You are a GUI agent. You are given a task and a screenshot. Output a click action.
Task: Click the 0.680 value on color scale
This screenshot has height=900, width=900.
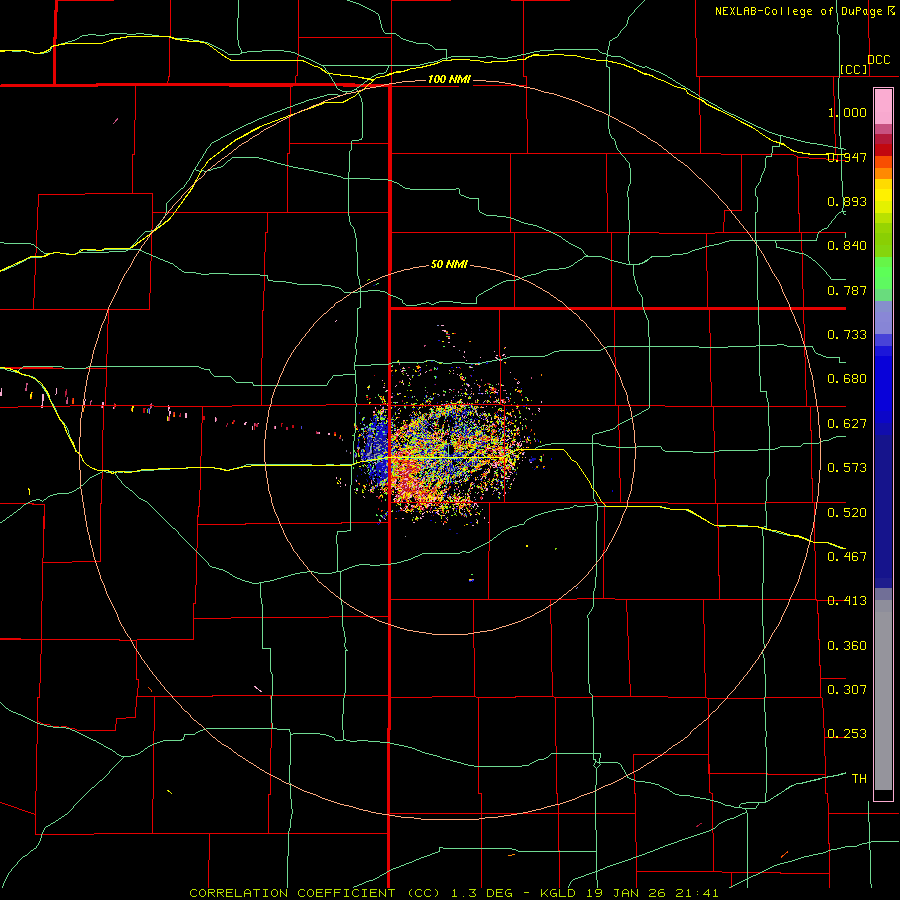[x=847, y=379]
